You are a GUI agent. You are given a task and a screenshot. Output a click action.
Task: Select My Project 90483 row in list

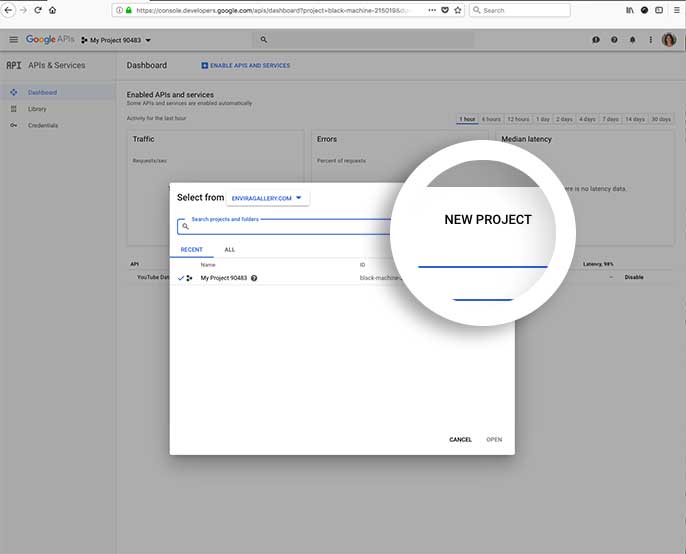[x=223, y=278]
